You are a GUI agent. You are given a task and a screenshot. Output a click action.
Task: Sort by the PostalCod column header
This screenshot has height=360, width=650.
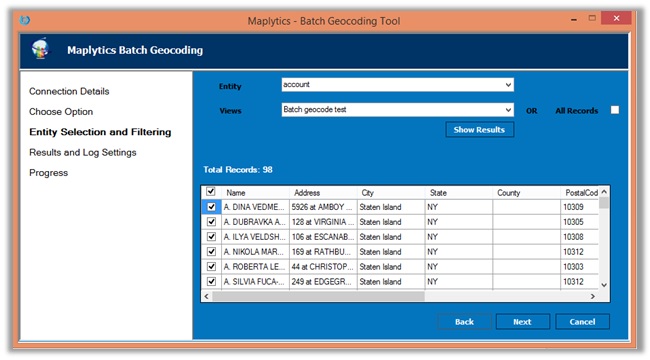580,192
